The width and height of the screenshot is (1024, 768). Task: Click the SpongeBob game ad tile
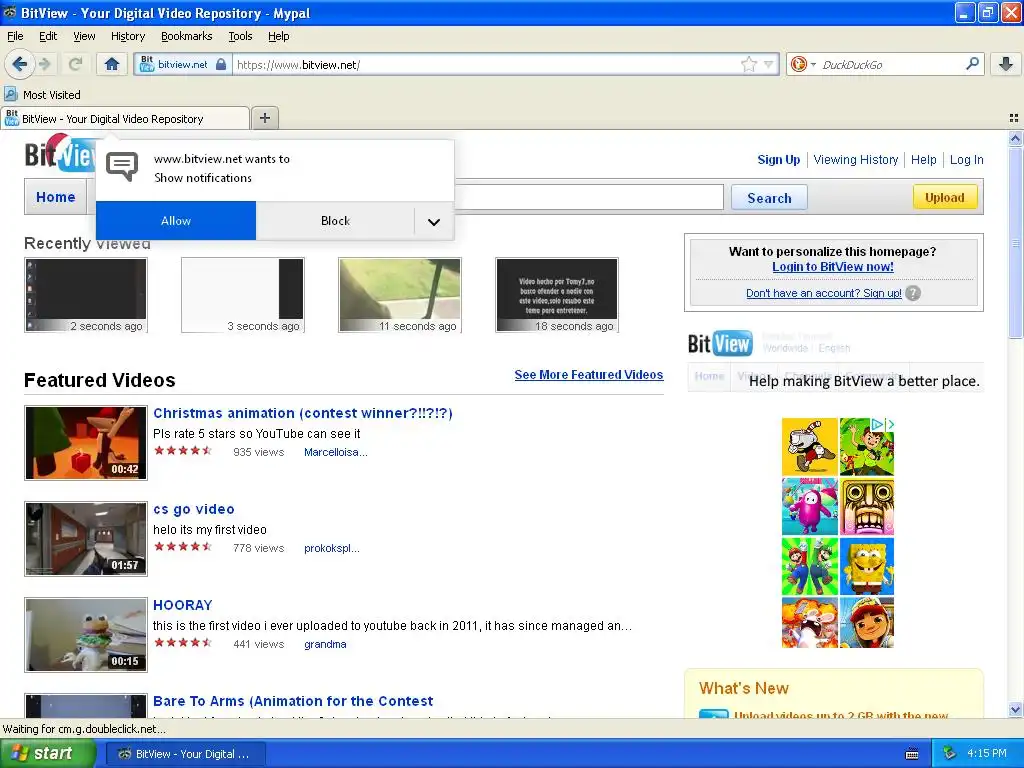[x=867, y=566]
